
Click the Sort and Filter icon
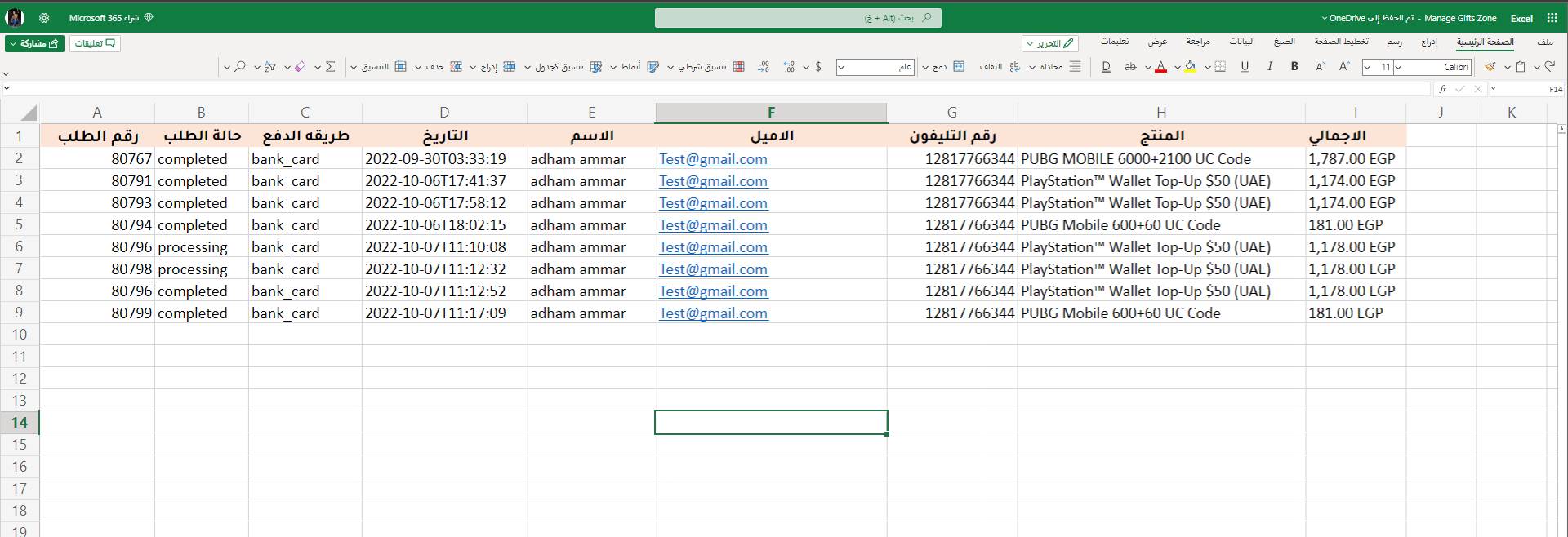click(x=270, y=67)
